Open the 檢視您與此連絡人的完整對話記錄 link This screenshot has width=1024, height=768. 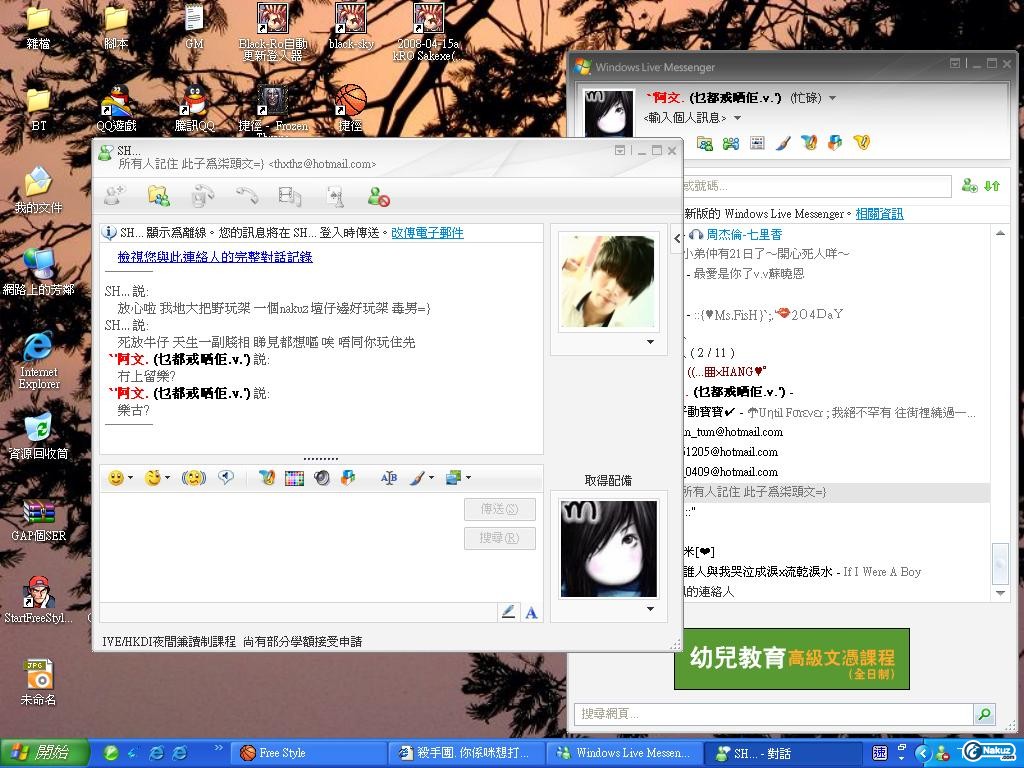click(215, 257)
